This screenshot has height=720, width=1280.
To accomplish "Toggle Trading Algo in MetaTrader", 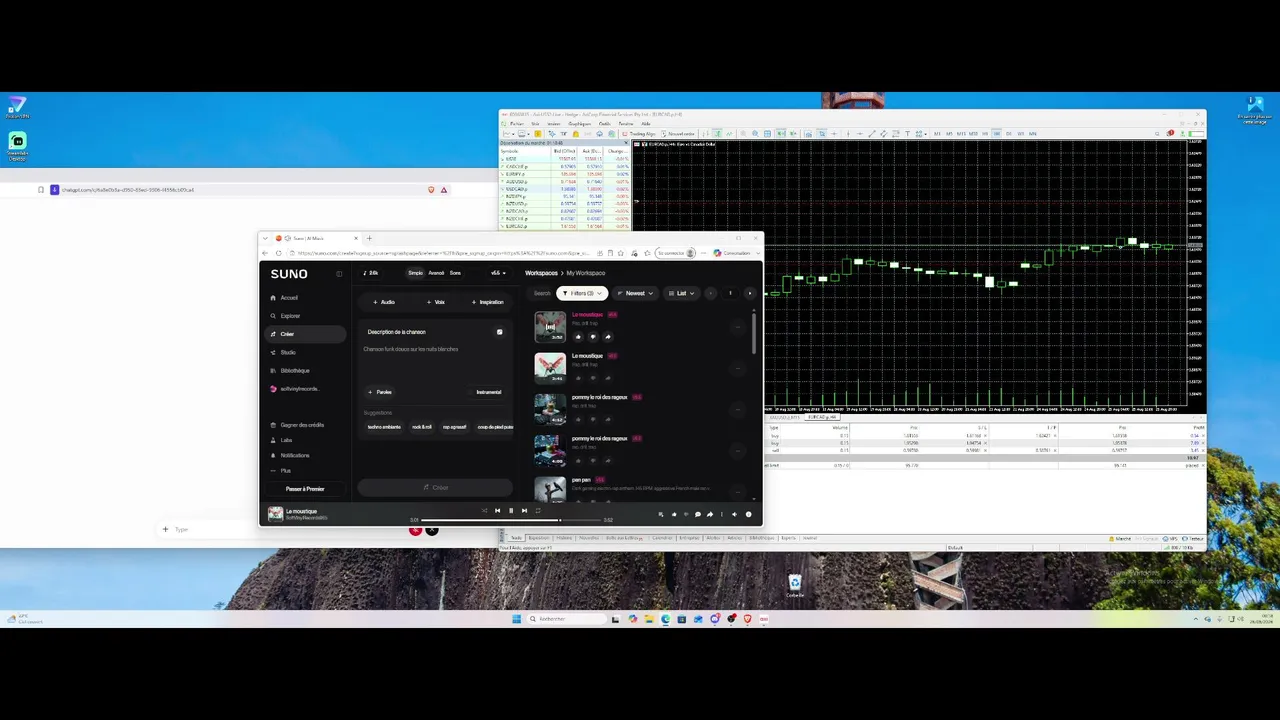I will point(639,134).
